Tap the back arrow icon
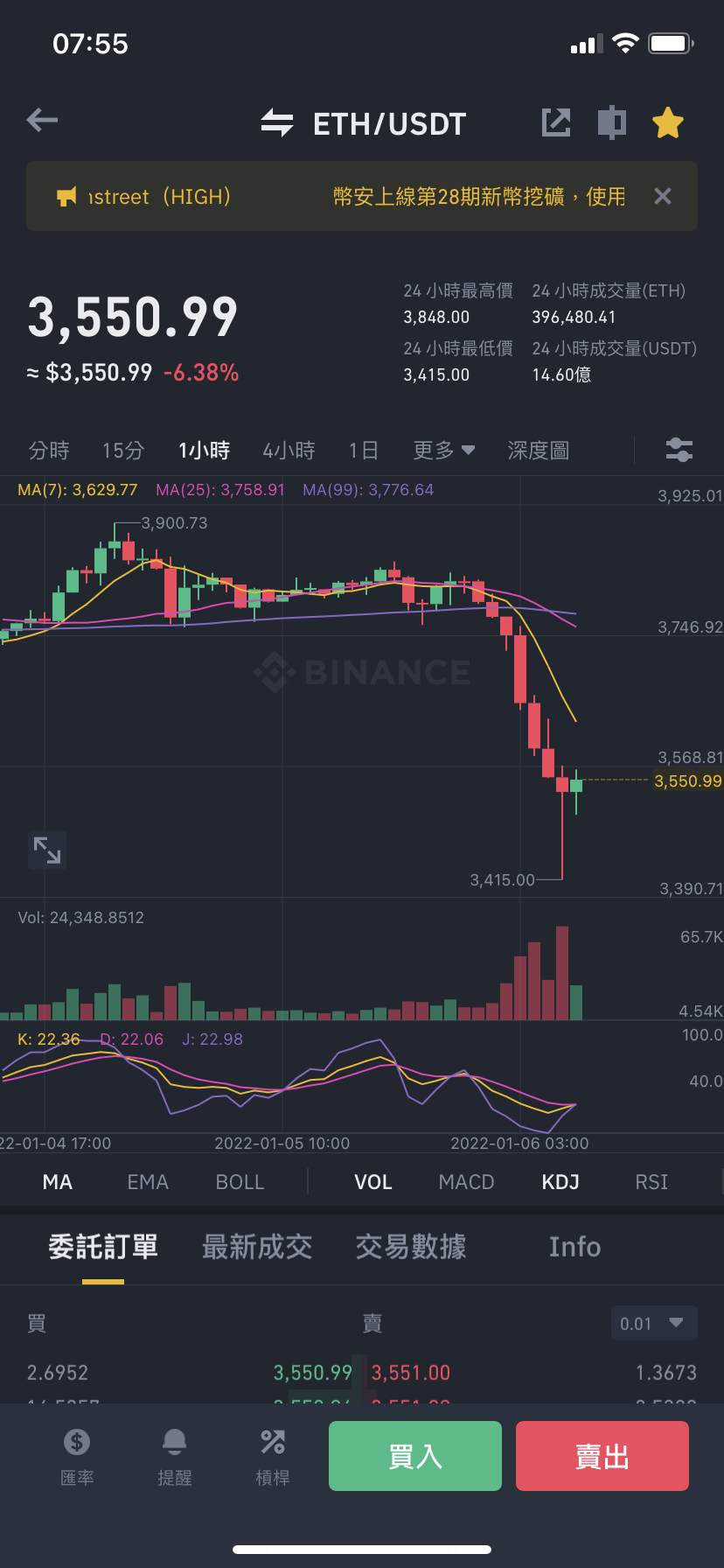724x1568 pixels. [42, 121]
